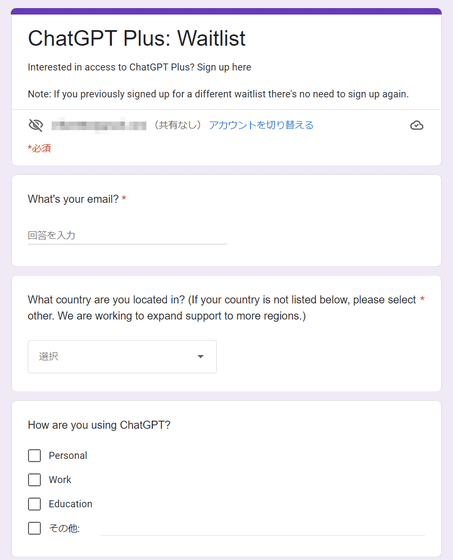Click the ChatGPT Plus: Waitlist title
The image size is (453, 560).
[137, 38]
